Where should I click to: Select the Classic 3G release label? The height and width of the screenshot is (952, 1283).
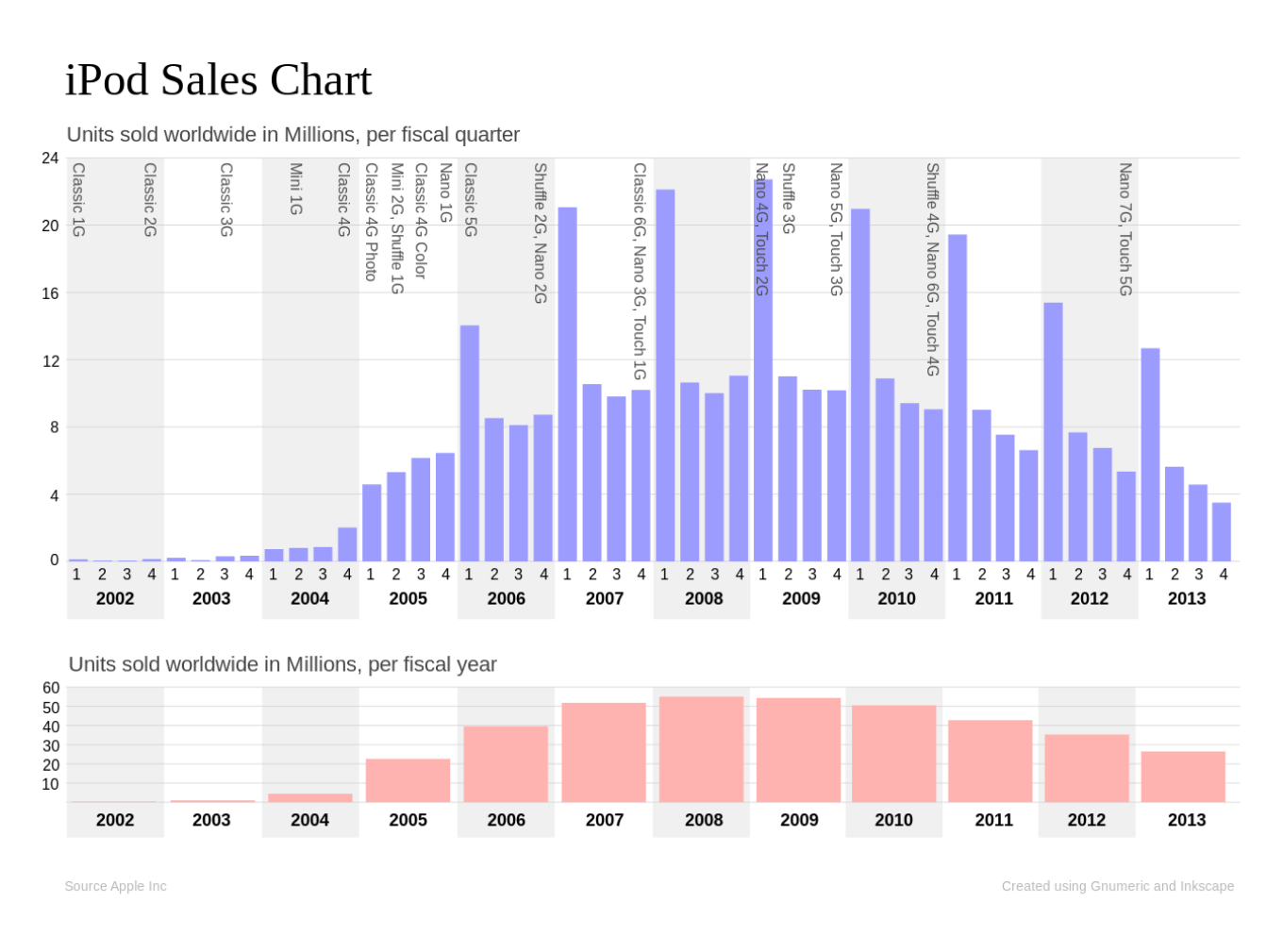226,200
